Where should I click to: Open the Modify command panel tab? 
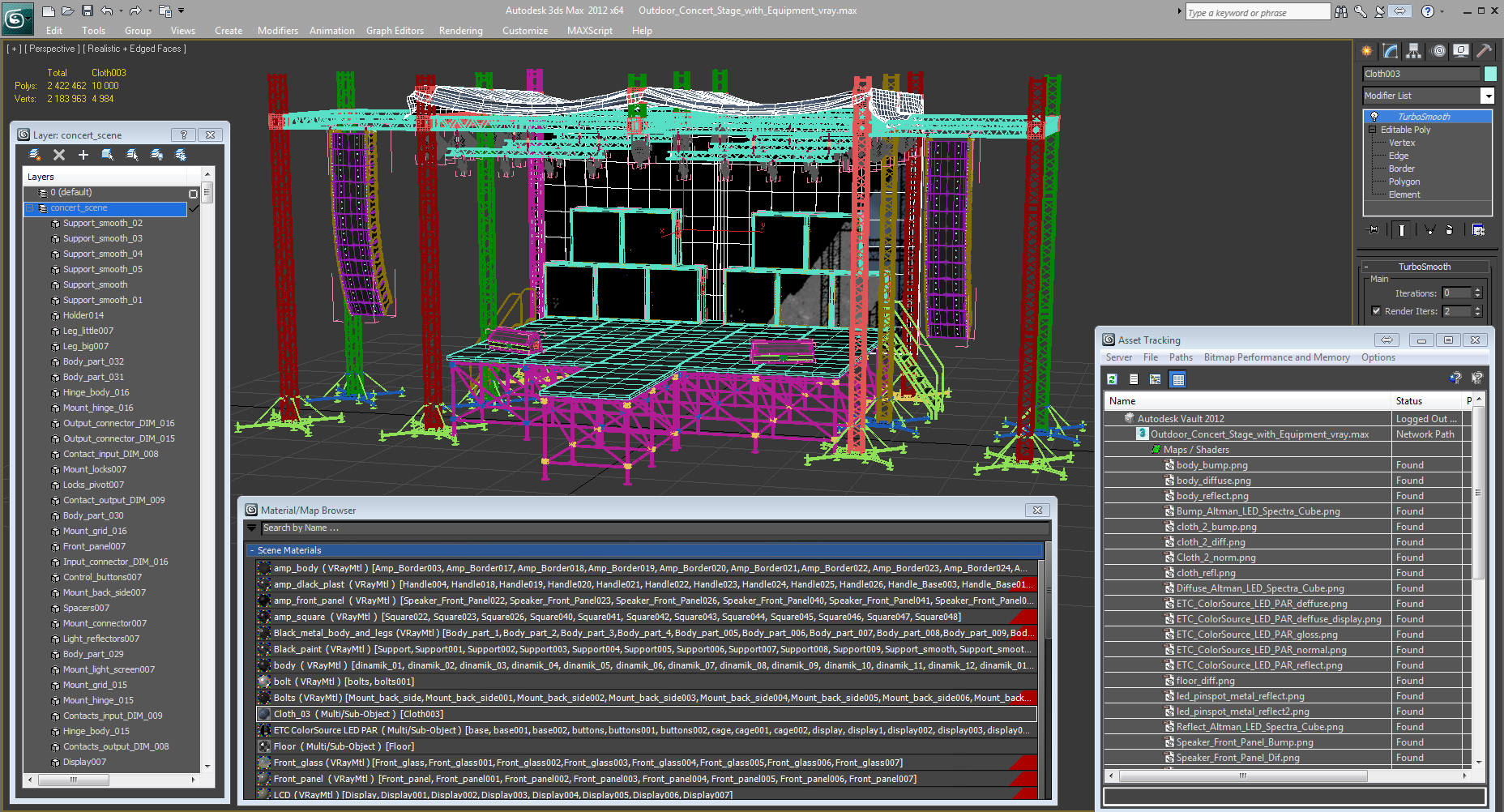pyautogui.click(x=1391, y=51)
